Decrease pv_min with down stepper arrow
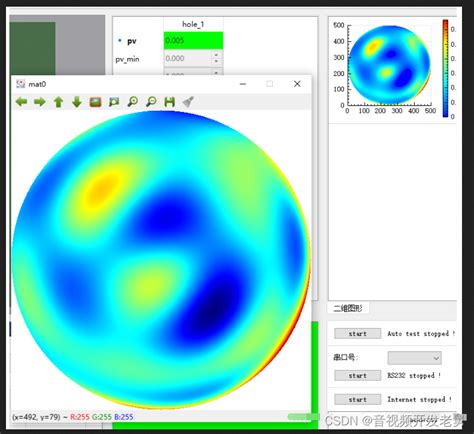Screen dimensions: 474x434 (x=216, y=61)
